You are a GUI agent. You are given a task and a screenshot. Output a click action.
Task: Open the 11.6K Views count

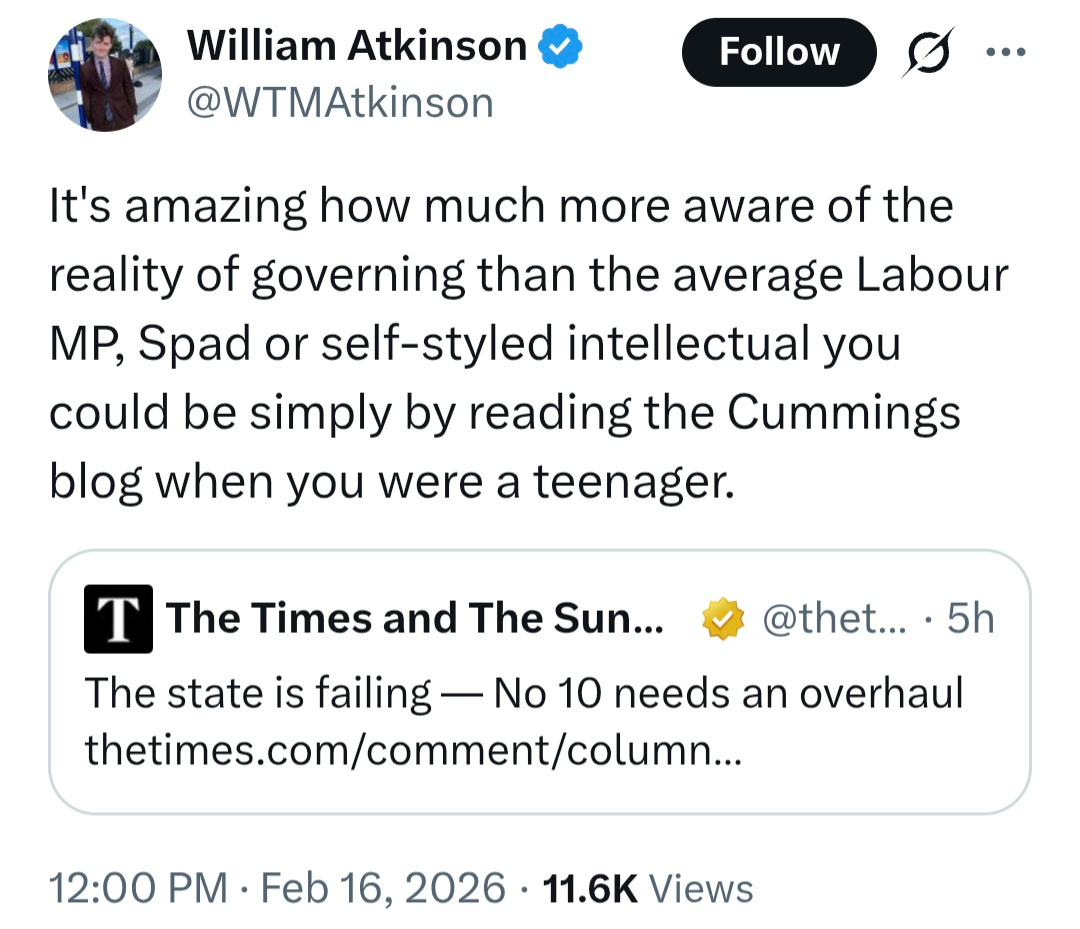(x=647, y=887)
